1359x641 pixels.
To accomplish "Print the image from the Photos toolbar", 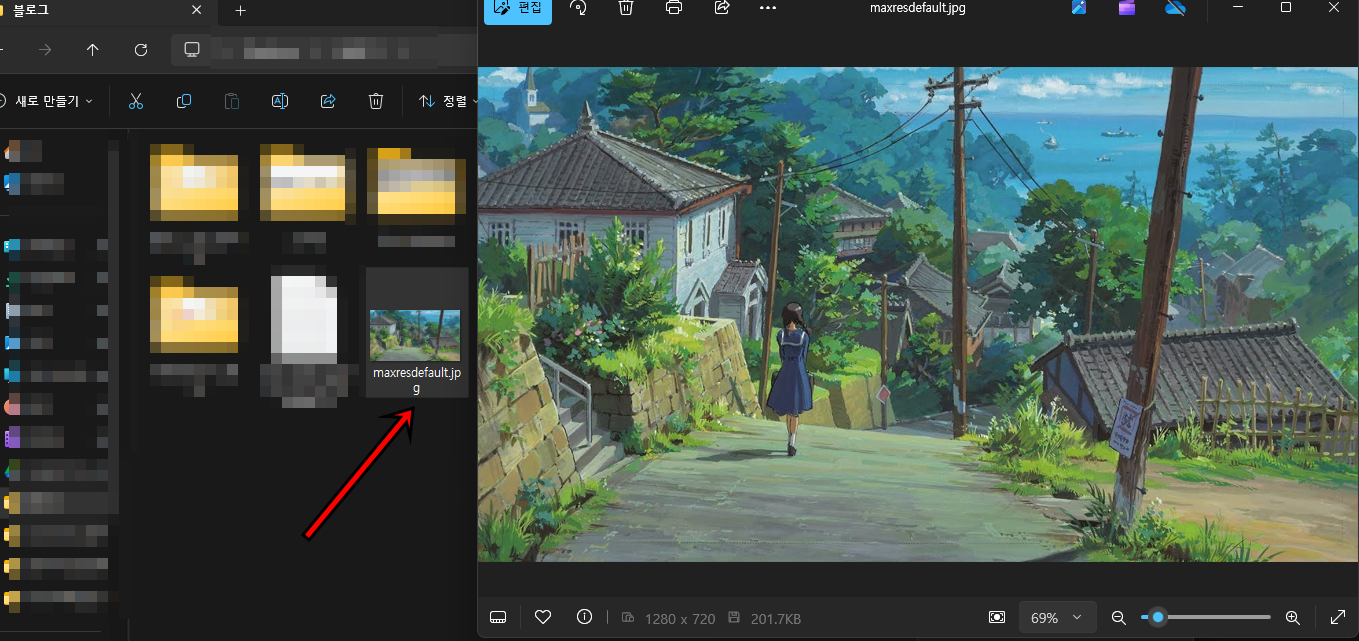I will tap(674, 8).
